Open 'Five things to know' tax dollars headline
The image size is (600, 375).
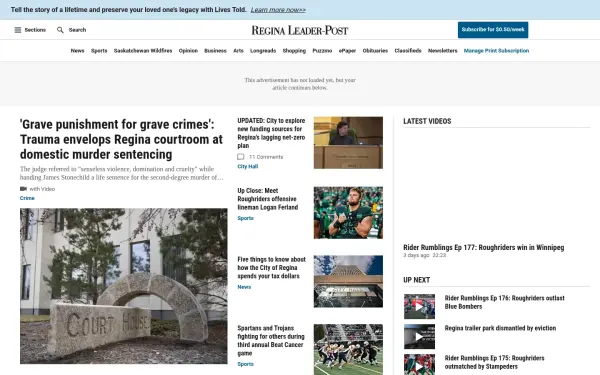click(271, 268)
